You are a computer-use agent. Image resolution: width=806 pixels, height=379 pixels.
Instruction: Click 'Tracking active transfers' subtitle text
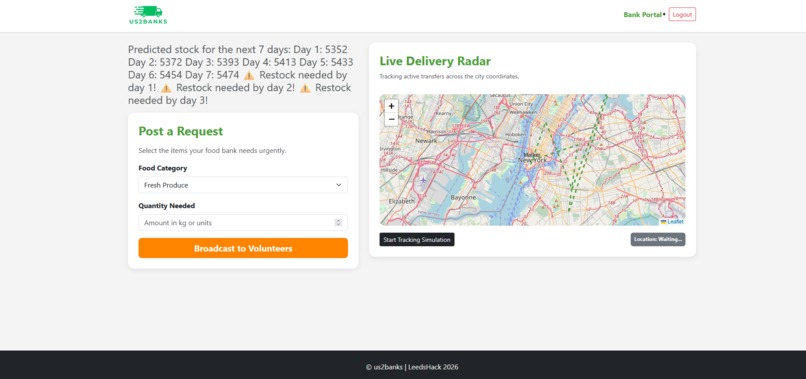coord(449,77)
